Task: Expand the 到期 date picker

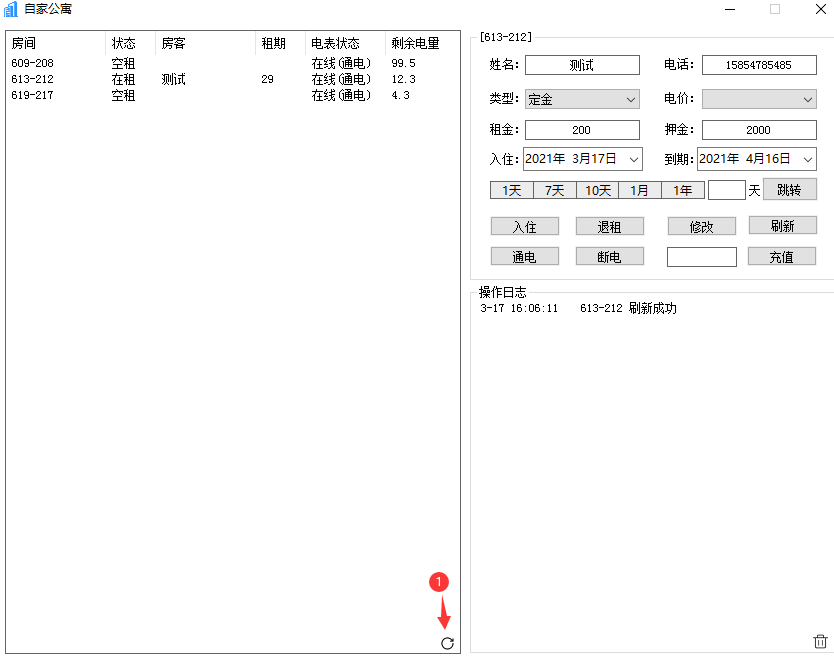Action: [807, 159]
